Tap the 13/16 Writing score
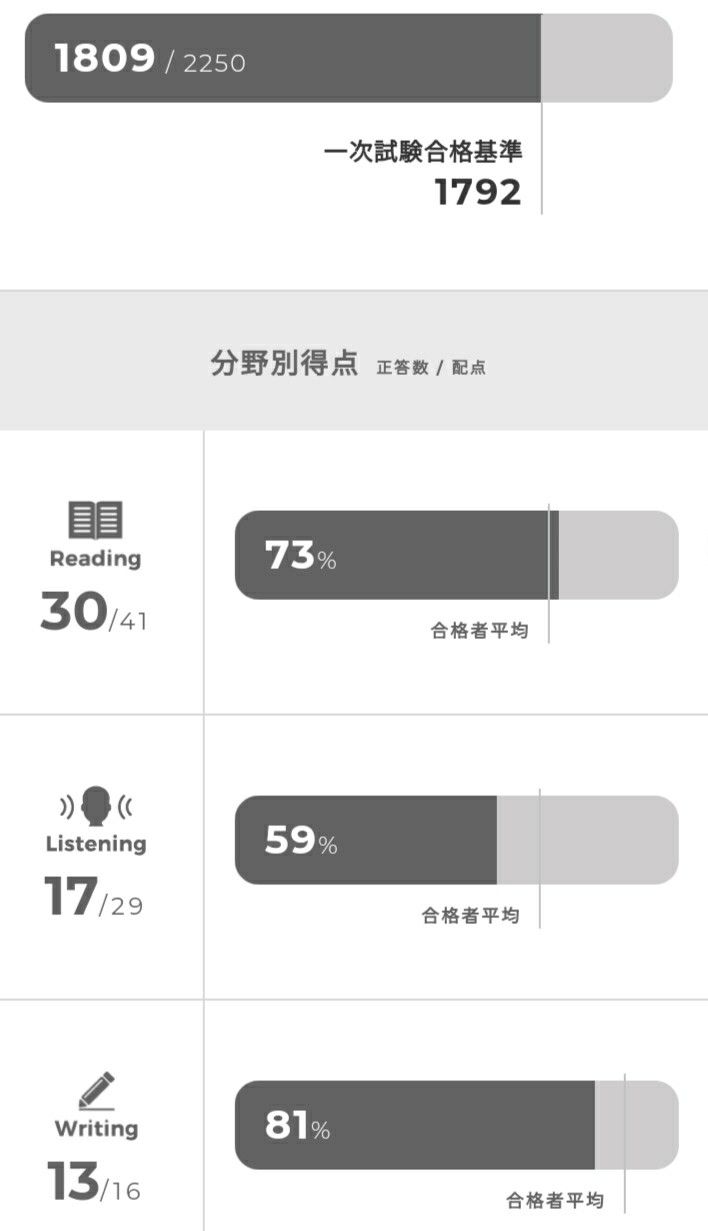 pyautogui.click(x=94, y=1182)
